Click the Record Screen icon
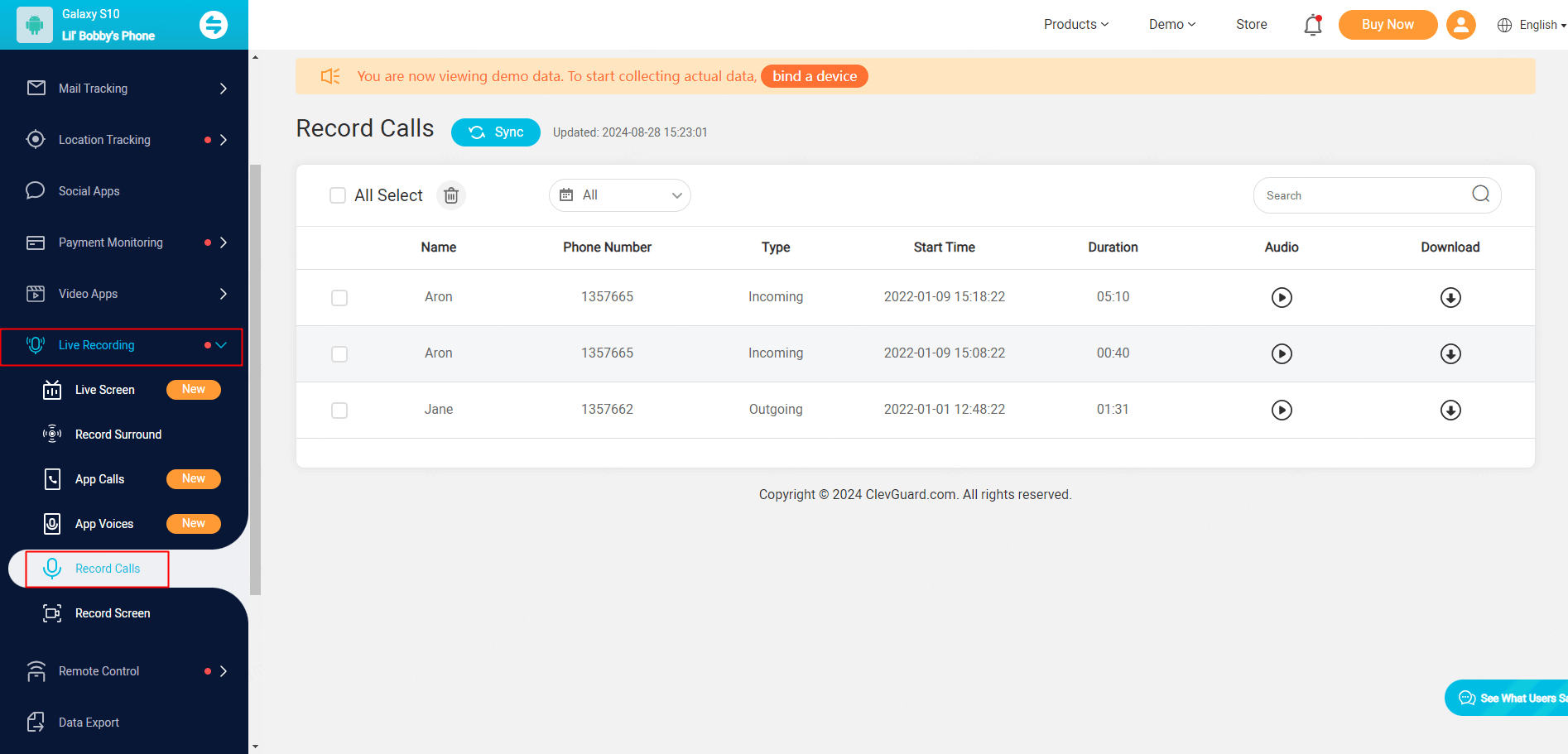 tap(52, 613)
